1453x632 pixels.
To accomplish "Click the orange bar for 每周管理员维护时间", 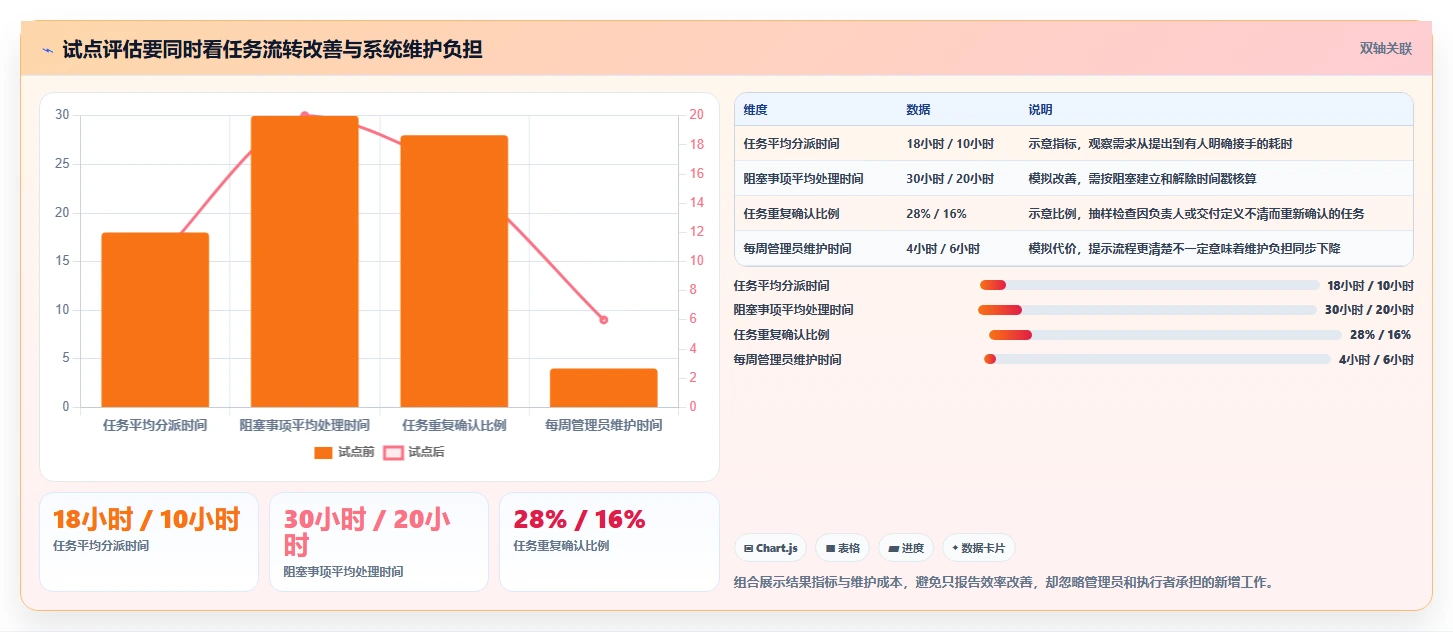I will tap(603, 387).
